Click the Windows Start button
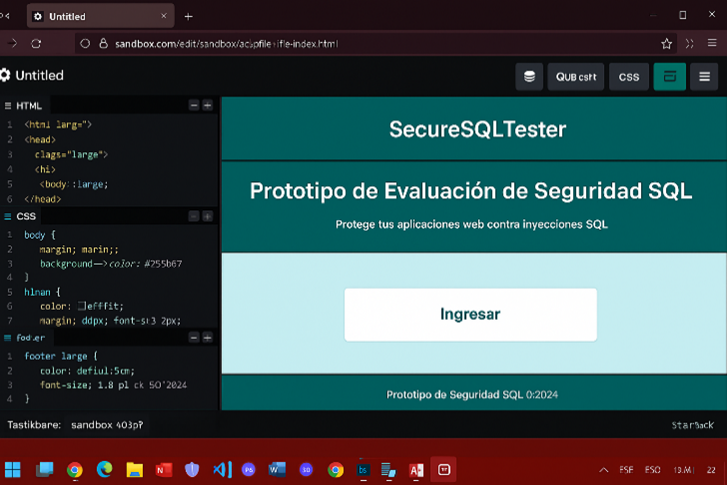Viewport: 727px width, 485px height. pos(13,469)
